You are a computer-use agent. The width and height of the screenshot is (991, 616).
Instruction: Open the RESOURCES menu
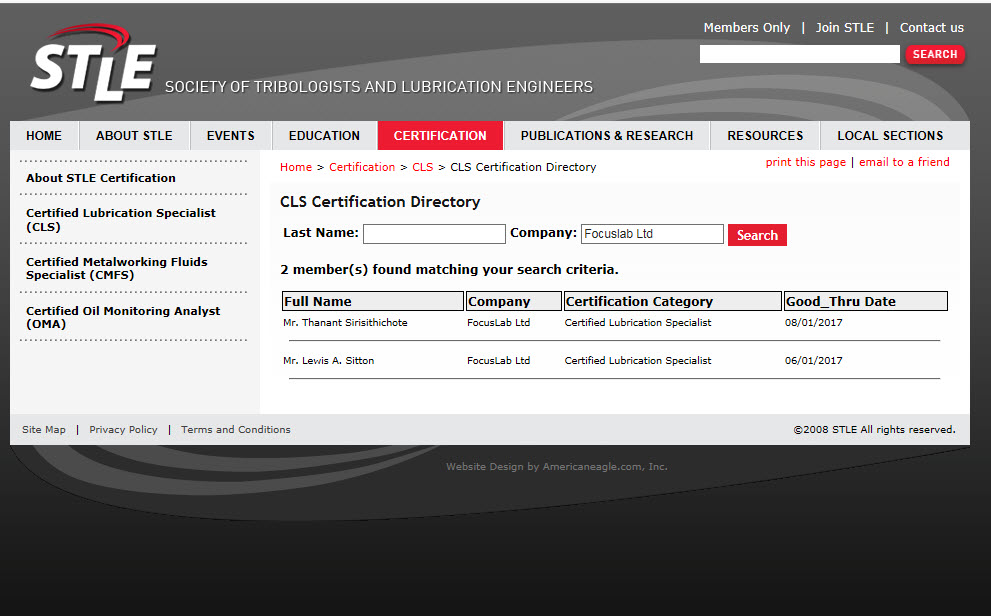[765, 136]
